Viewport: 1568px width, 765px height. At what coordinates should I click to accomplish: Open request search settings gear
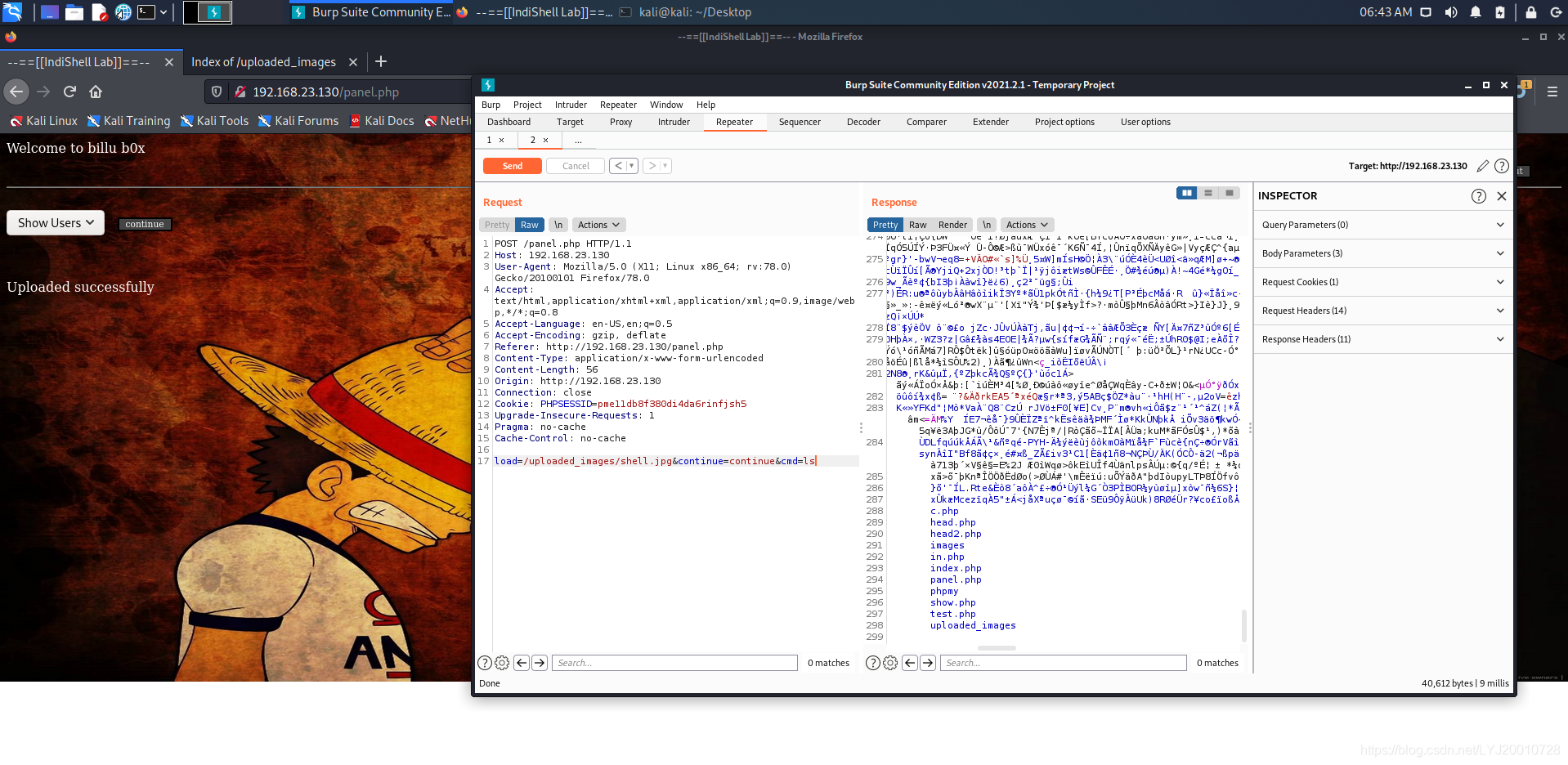[x=502, y=663]
